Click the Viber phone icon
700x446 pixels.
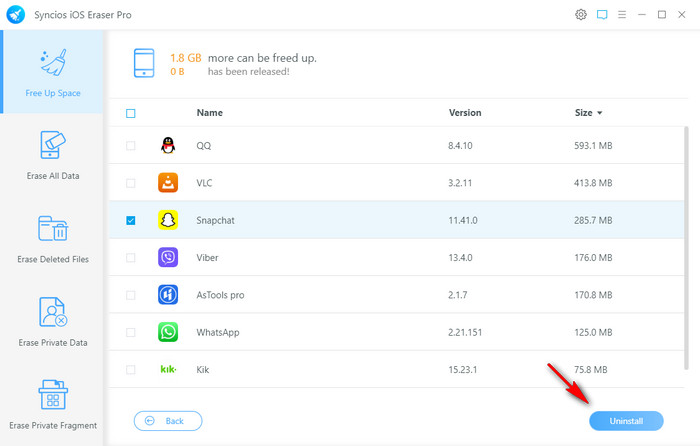[x=168, y=258]
